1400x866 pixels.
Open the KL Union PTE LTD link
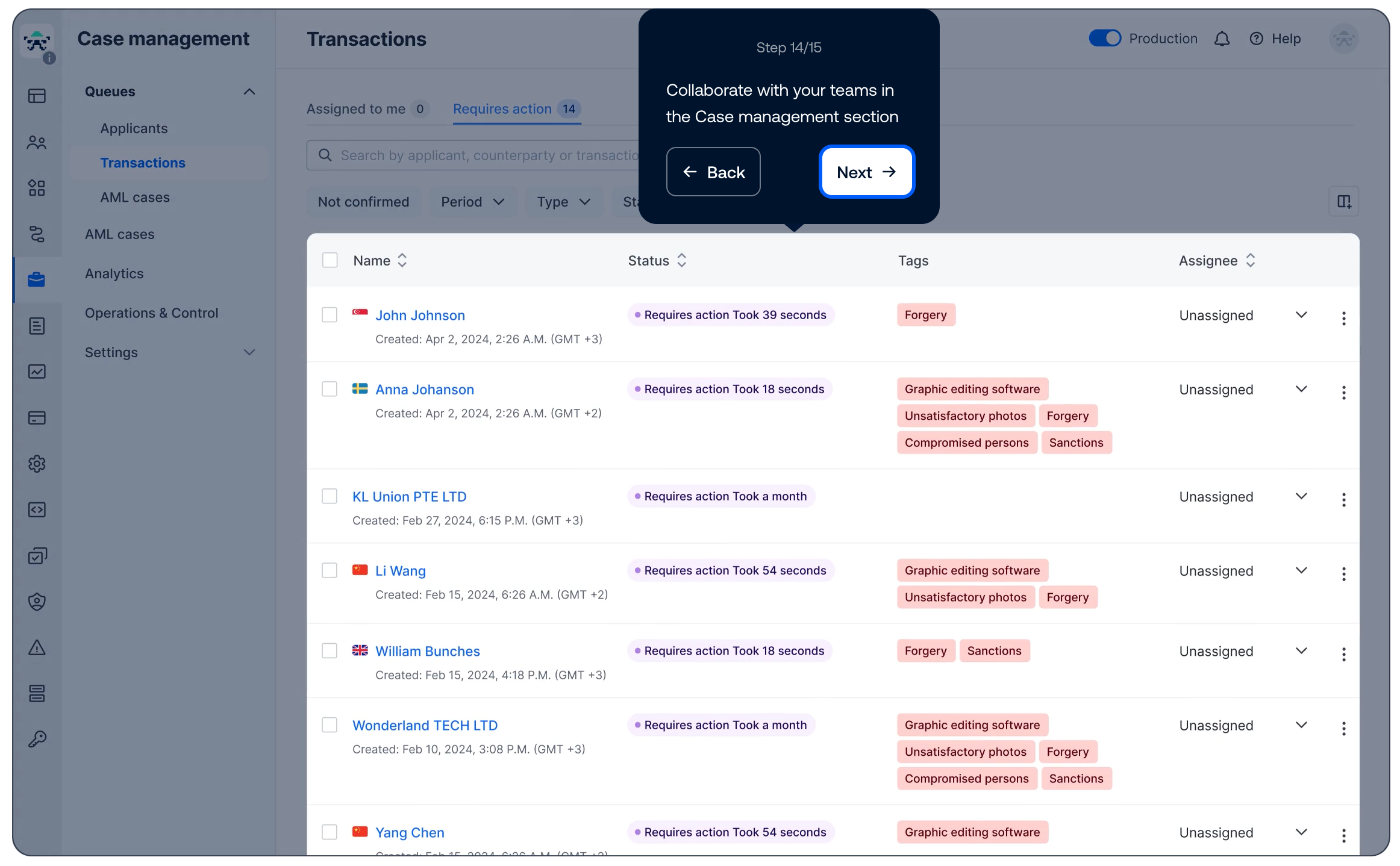click(x=409, y=497)
